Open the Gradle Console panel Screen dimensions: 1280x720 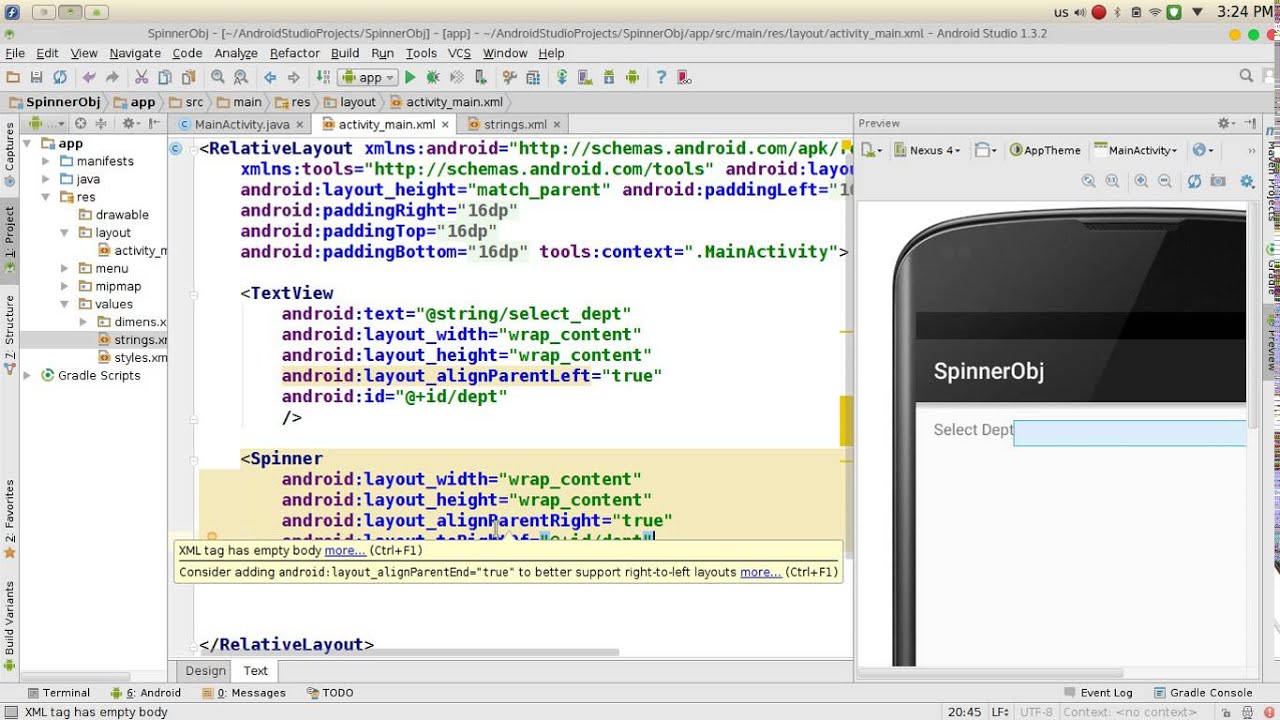1202,692
